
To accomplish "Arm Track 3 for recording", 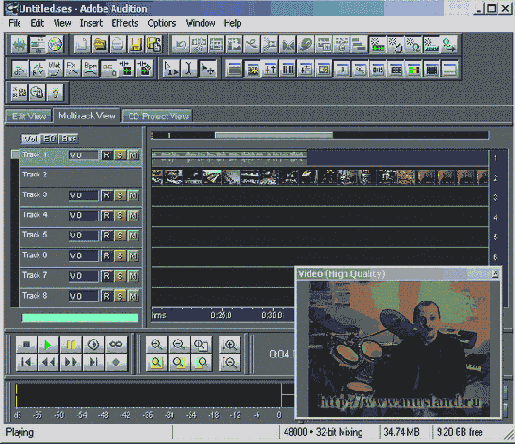I will 106,195.
